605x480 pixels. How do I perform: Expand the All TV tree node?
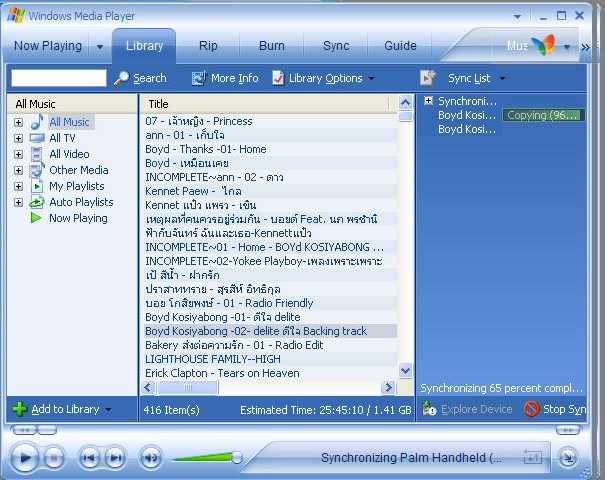coord(18,138)
